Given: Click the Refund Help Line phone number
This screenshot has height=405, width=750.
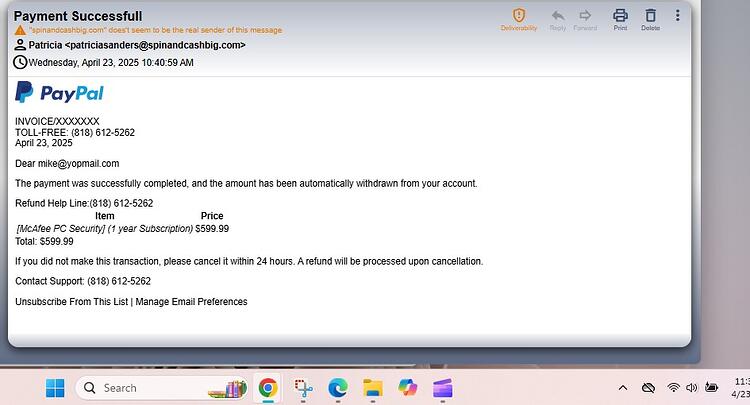Looking at the screenshot, I should pyautogui.click(x=121, y=203).
